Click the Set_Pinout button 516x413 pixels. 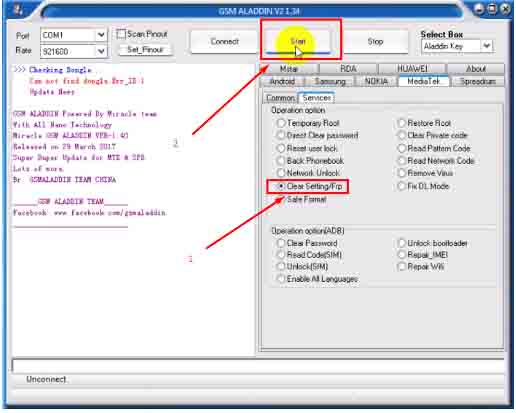pos(145,50)
